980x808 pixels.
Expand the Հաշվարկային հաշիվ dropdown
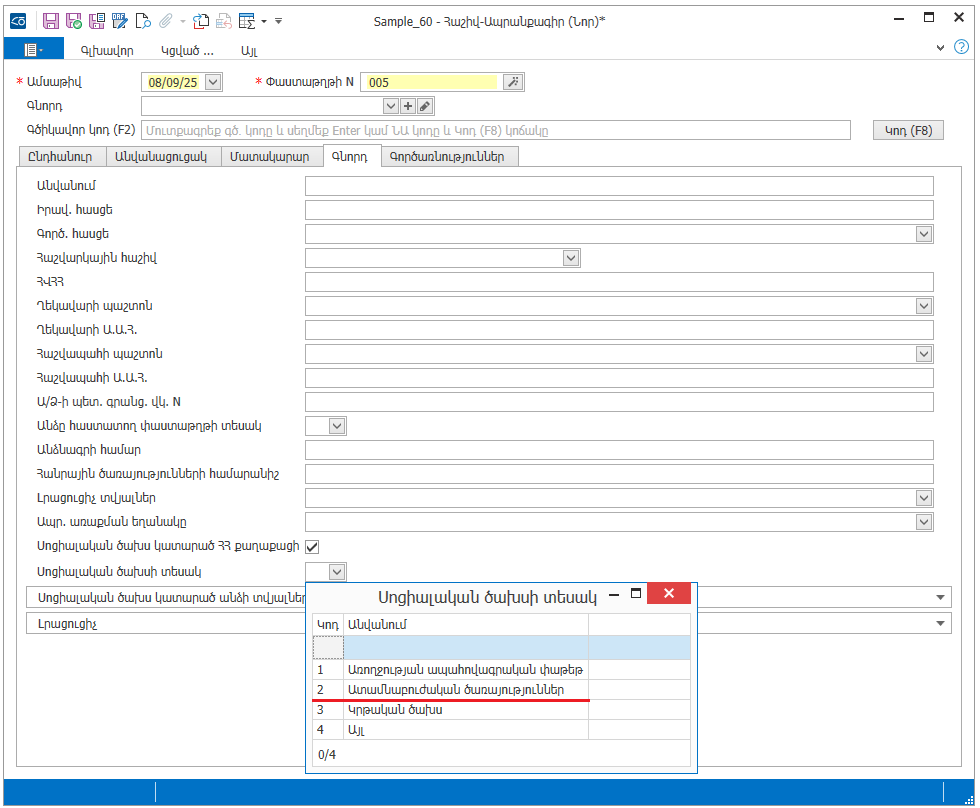click(571, 258)
